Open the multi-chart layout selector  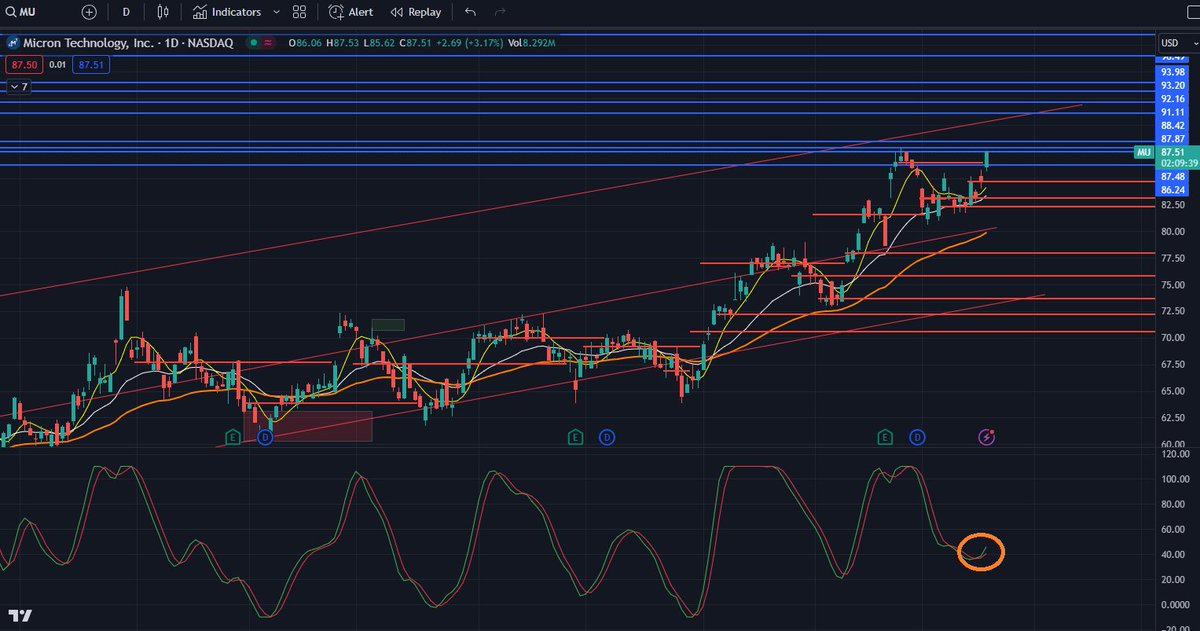click(x=297, y=13)
